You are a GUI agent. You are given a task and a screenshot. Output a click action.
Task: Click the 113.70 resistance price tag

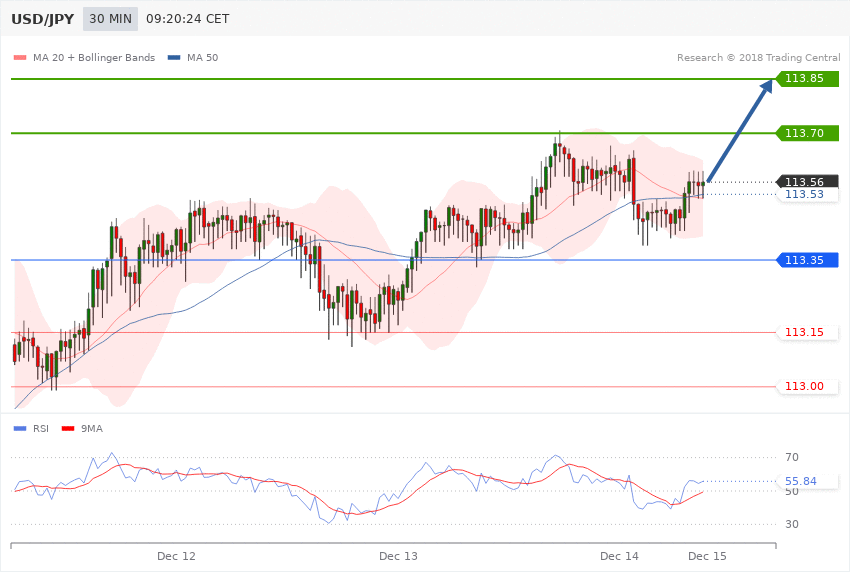click(x=807, y=133)
